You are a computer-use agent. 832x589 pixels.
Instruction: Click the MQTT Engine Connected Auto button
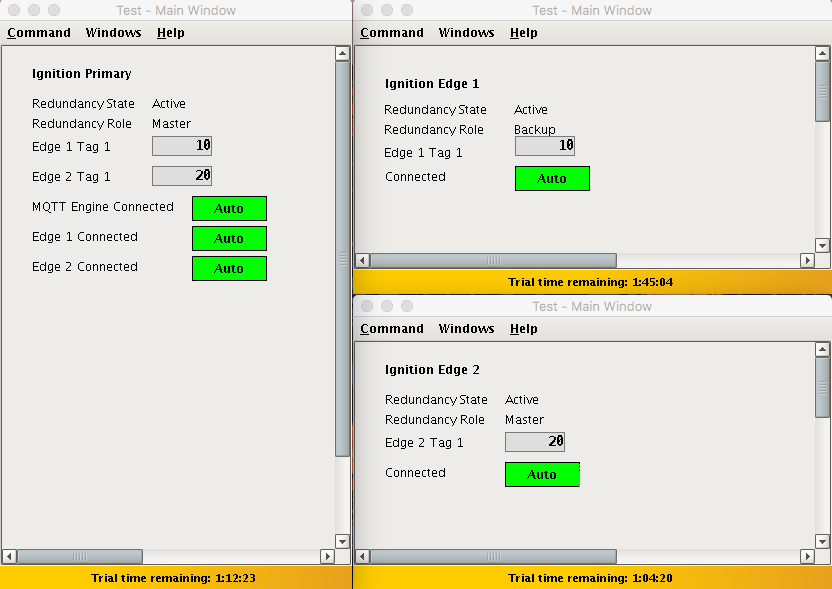229,209
